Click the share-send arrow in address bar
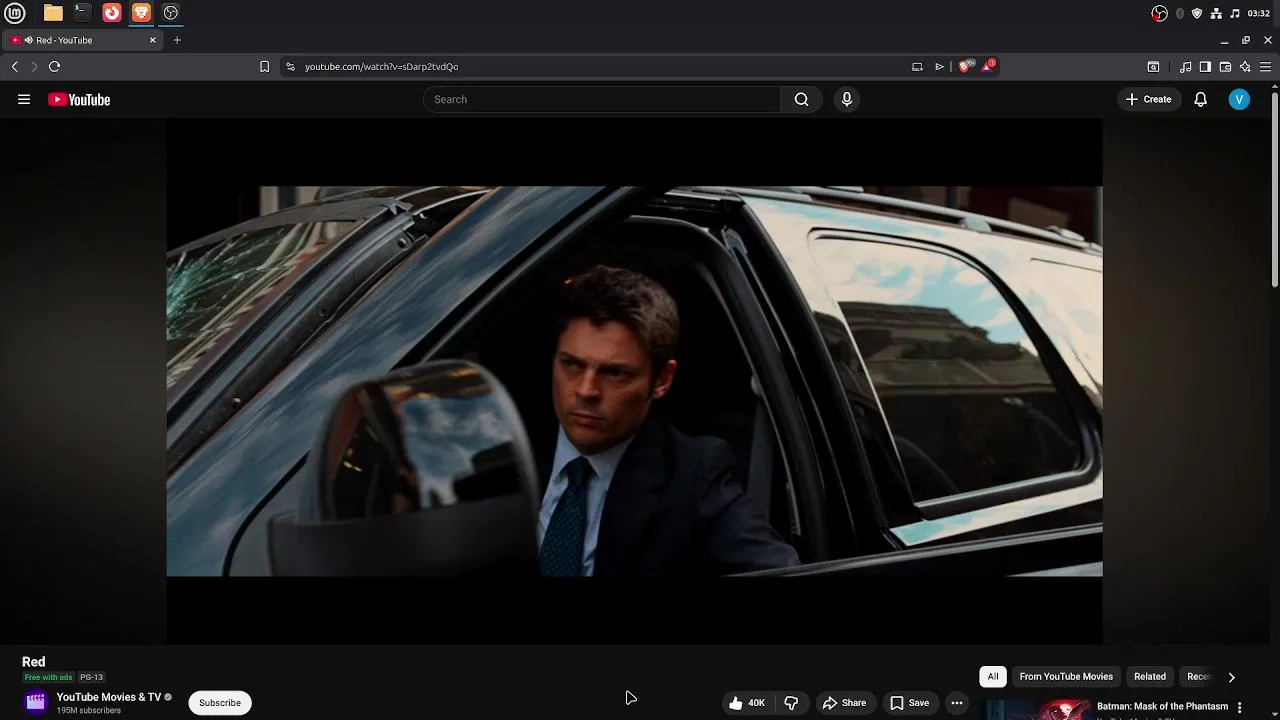 939,67
